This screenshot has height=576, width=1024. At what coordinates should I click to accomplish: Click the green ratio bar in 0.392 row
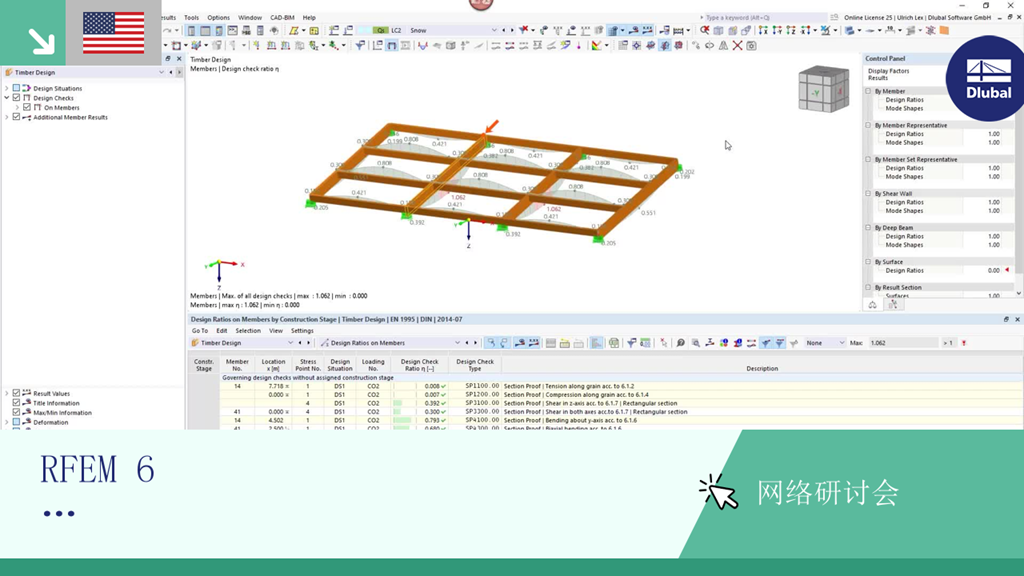(x=398, y=403)
